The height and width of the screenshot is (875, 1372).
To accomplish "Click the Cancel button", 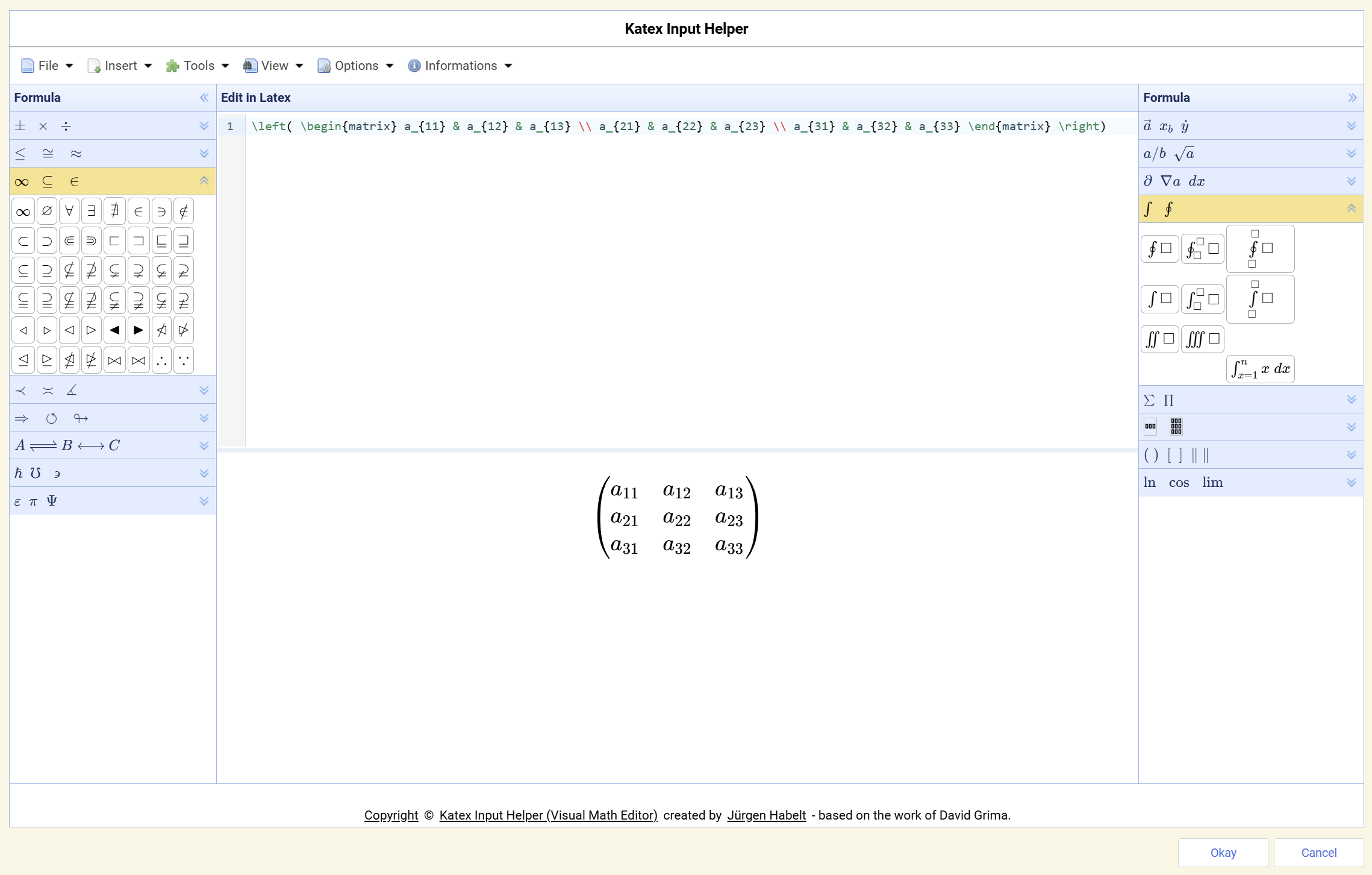I will pyautogui.click(x=1318, y=853).
